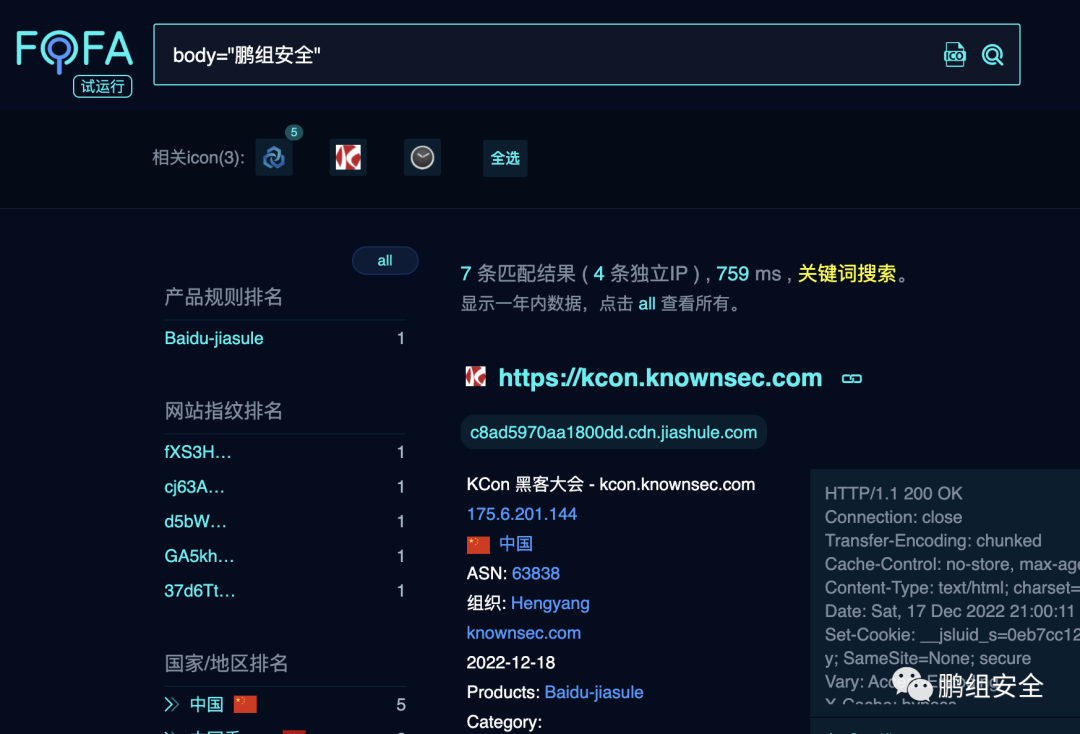This screenshot has width=1080, height=734.
Task: Click the HTTP/1.1 200 OK header text
Action: point(893,494)
